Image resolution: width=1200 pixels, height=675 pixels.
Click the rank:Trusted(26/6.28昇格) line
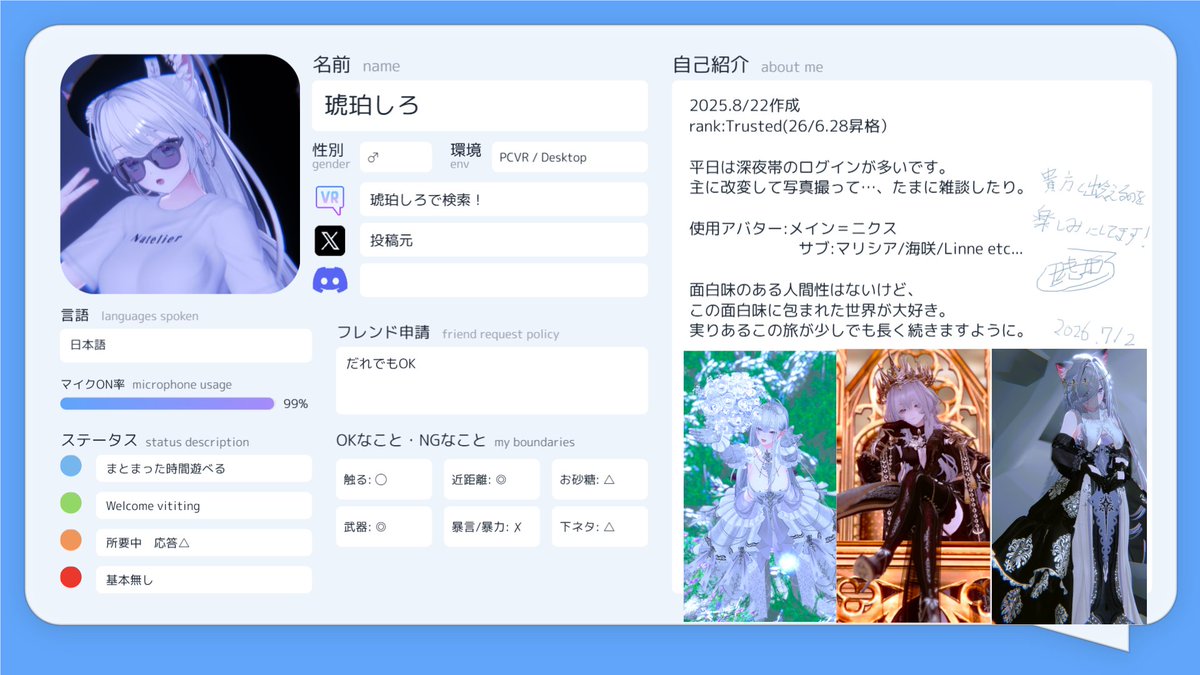tap(788, 126)
